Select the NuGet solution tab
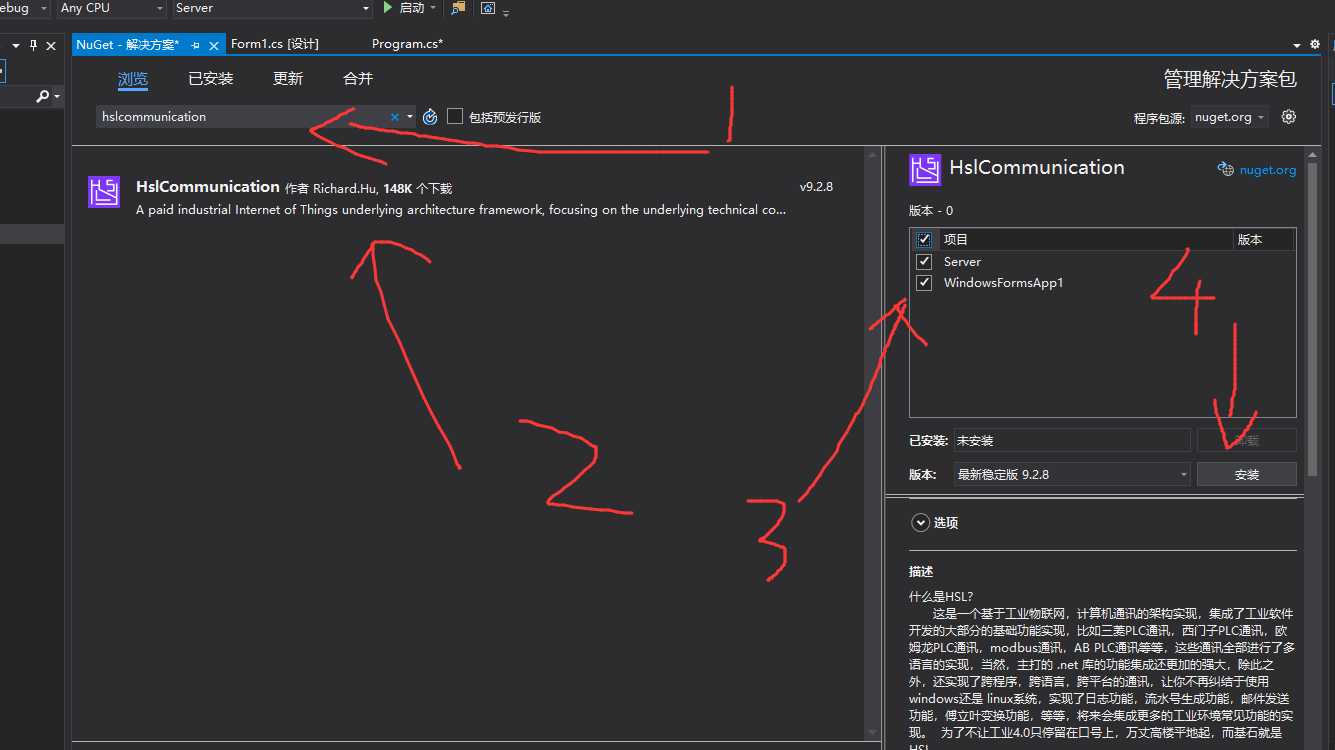Image resolution: width=1335 pixels, height=750 pixels. point(127,45)
